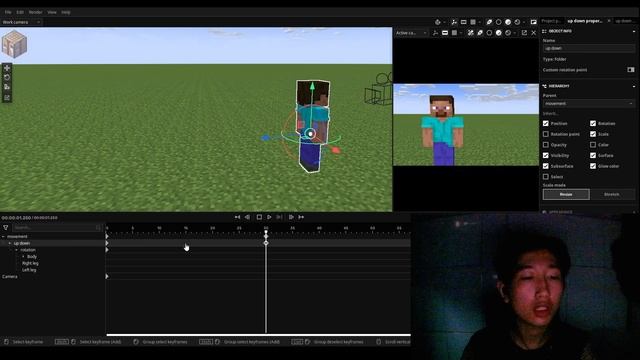Image resolution: width=640 pixels, height=360 pixels.
Task: Select the Resize scale mode button
Action: click(x=566, y=194)
